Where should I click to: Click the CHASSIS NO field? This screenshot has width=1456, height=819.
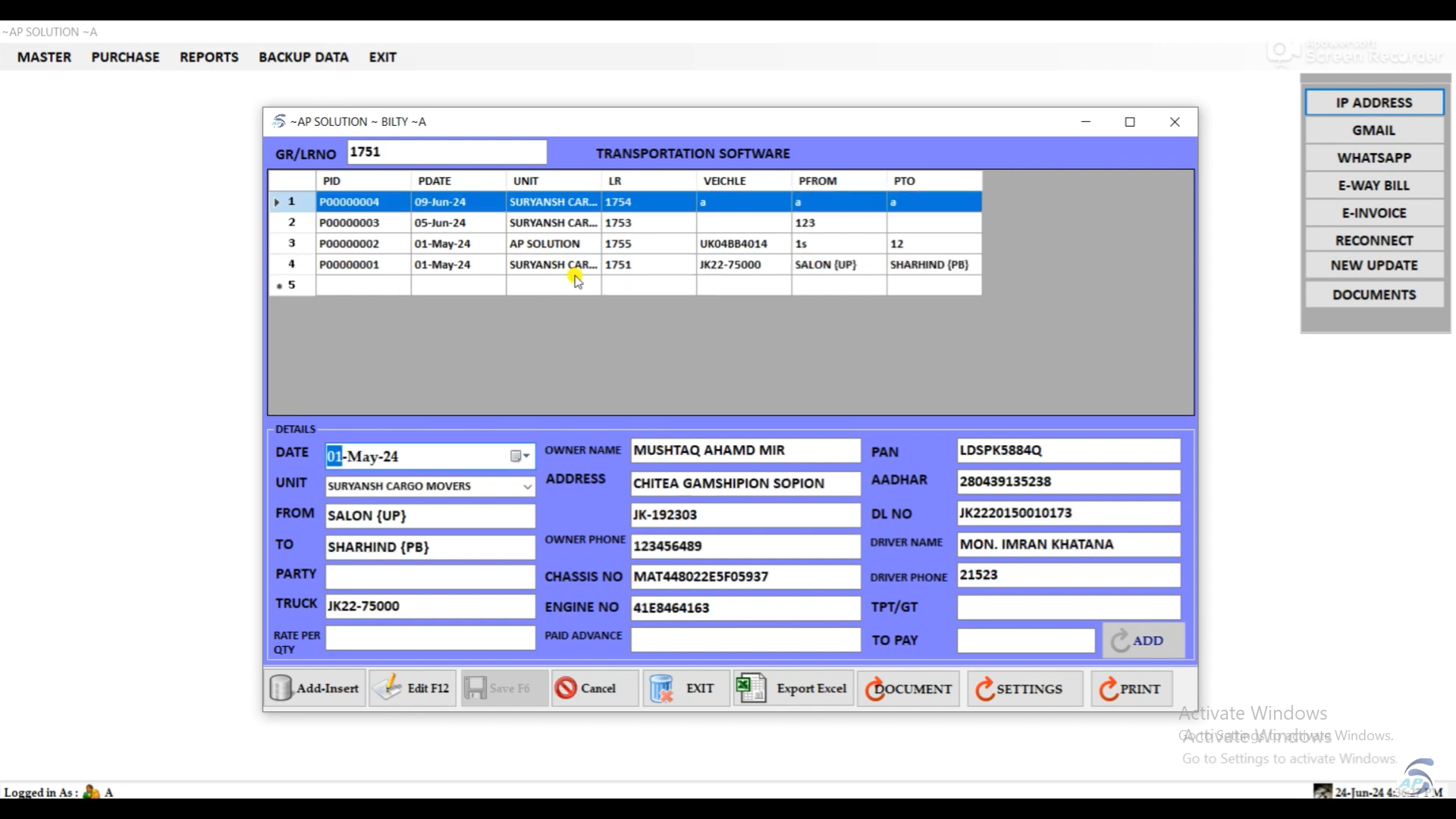coord(745,576)
